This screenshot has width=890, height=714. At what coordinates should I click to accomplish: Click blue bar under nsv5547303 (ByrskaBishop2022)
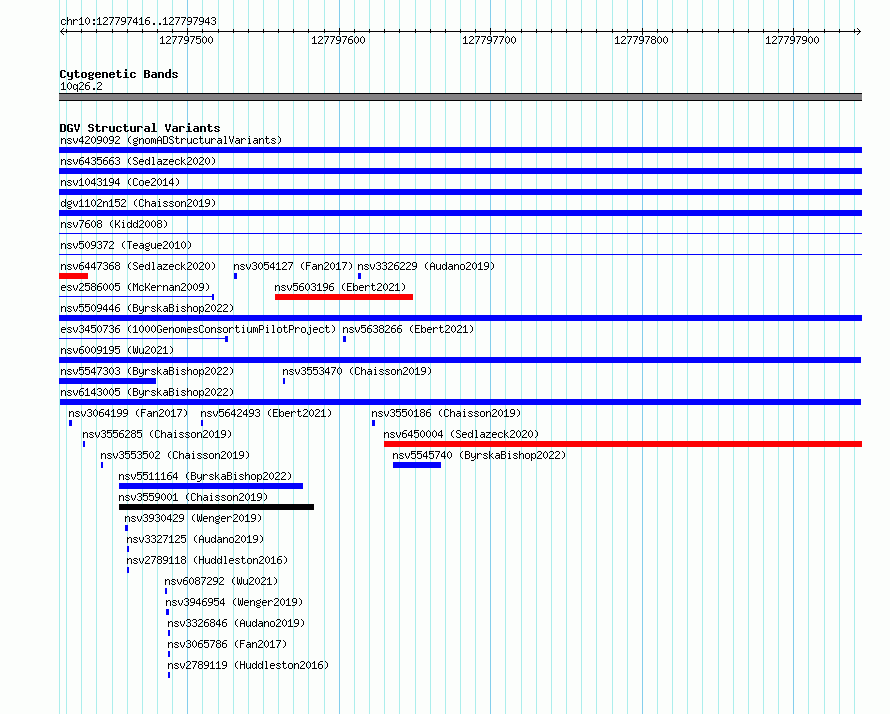coord(107,381)
